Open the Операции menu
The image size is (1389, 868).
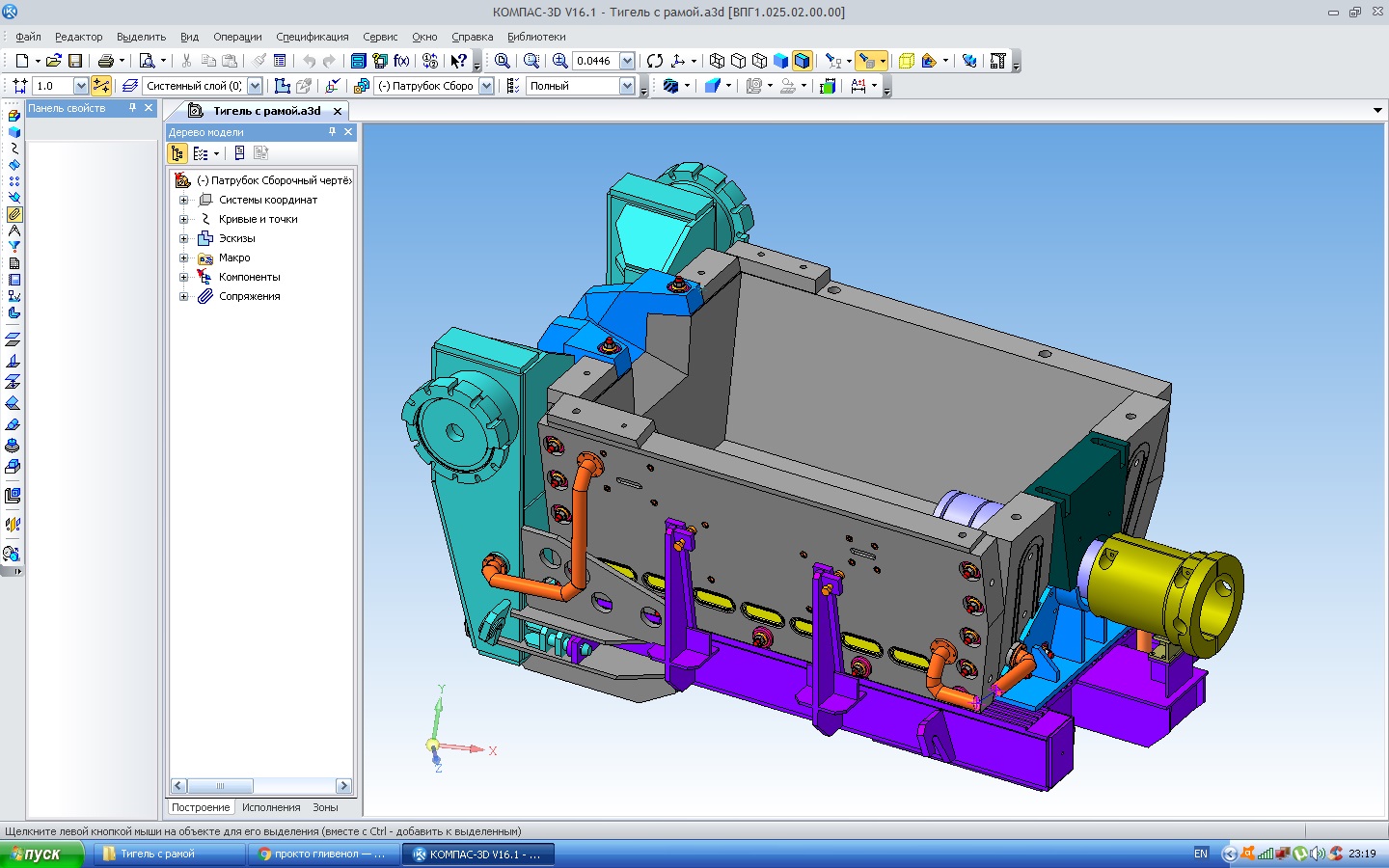coord(237,37)
